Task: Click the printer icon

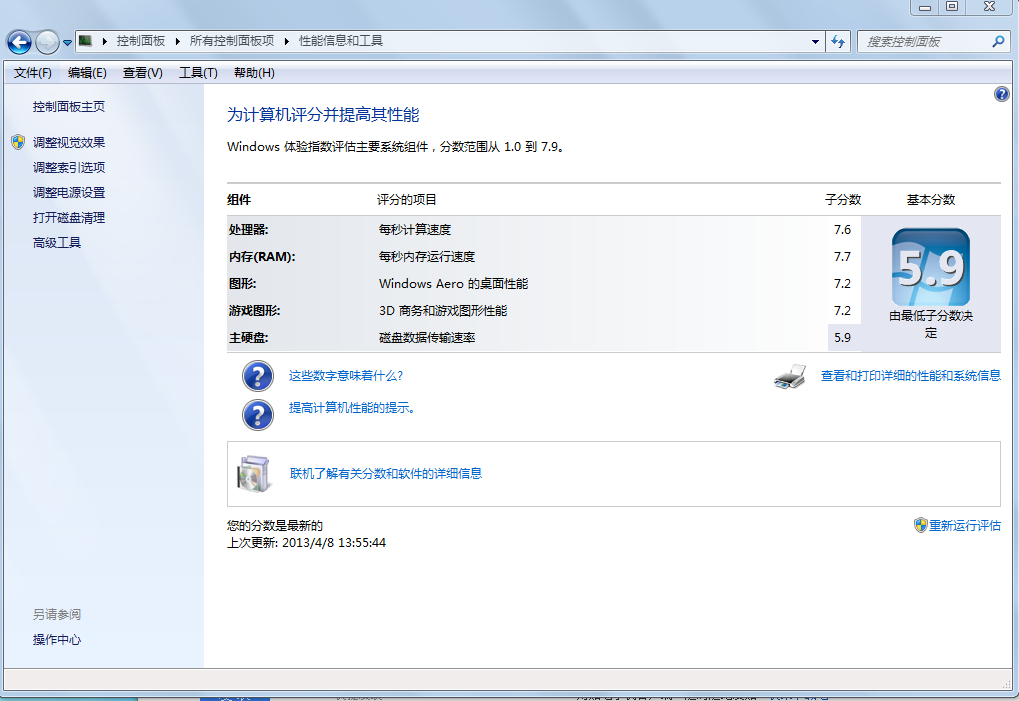Action: (x=790, y=377)
